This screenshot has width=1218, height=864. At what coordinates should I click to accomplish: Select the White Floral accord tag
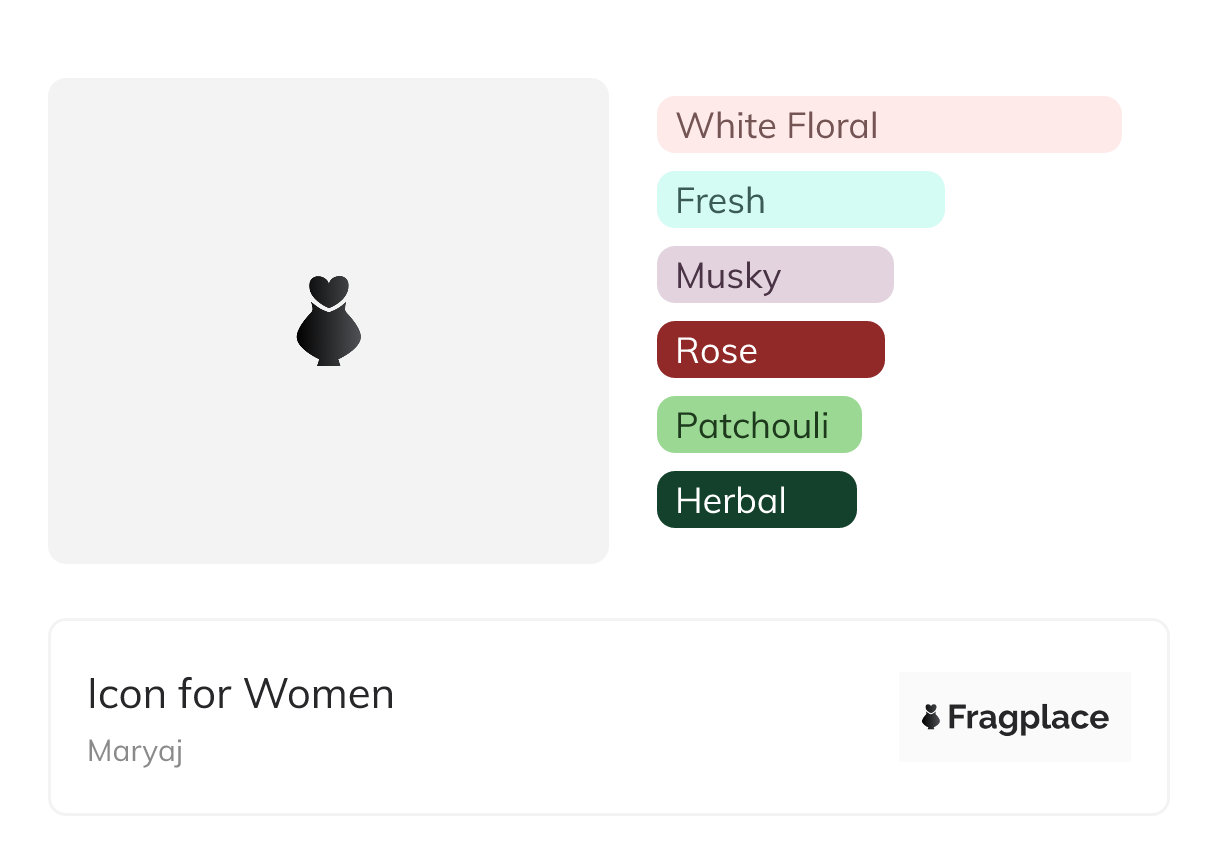pos(888,125)
